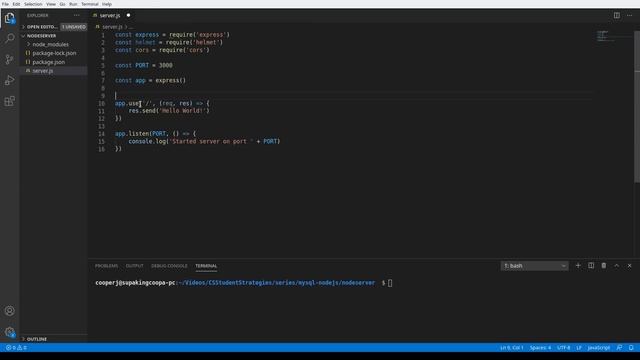Change language mode 'JavaScript' in status bar

point(598,348)
